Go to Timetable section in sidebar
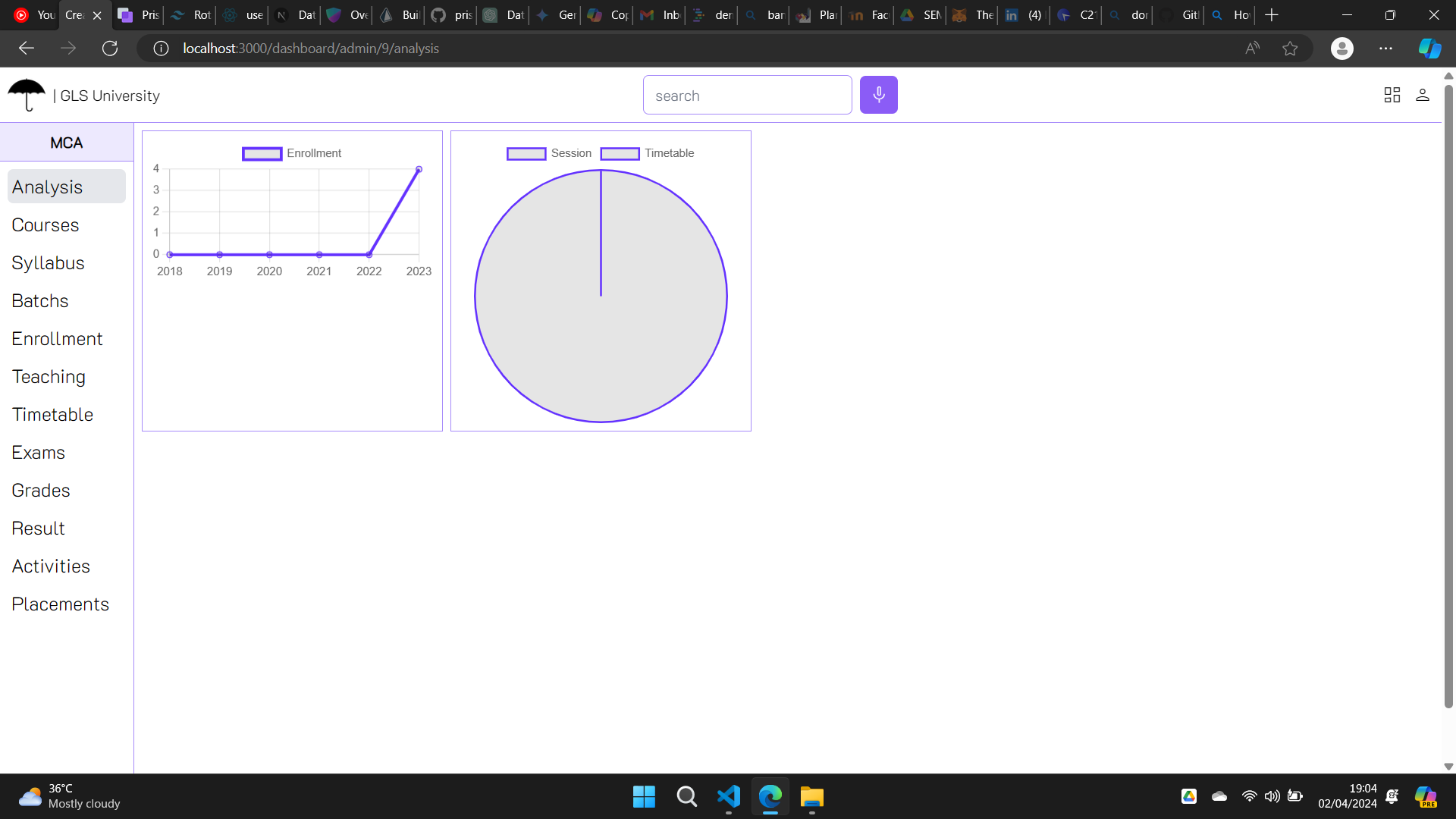 (x=52, y=415)
